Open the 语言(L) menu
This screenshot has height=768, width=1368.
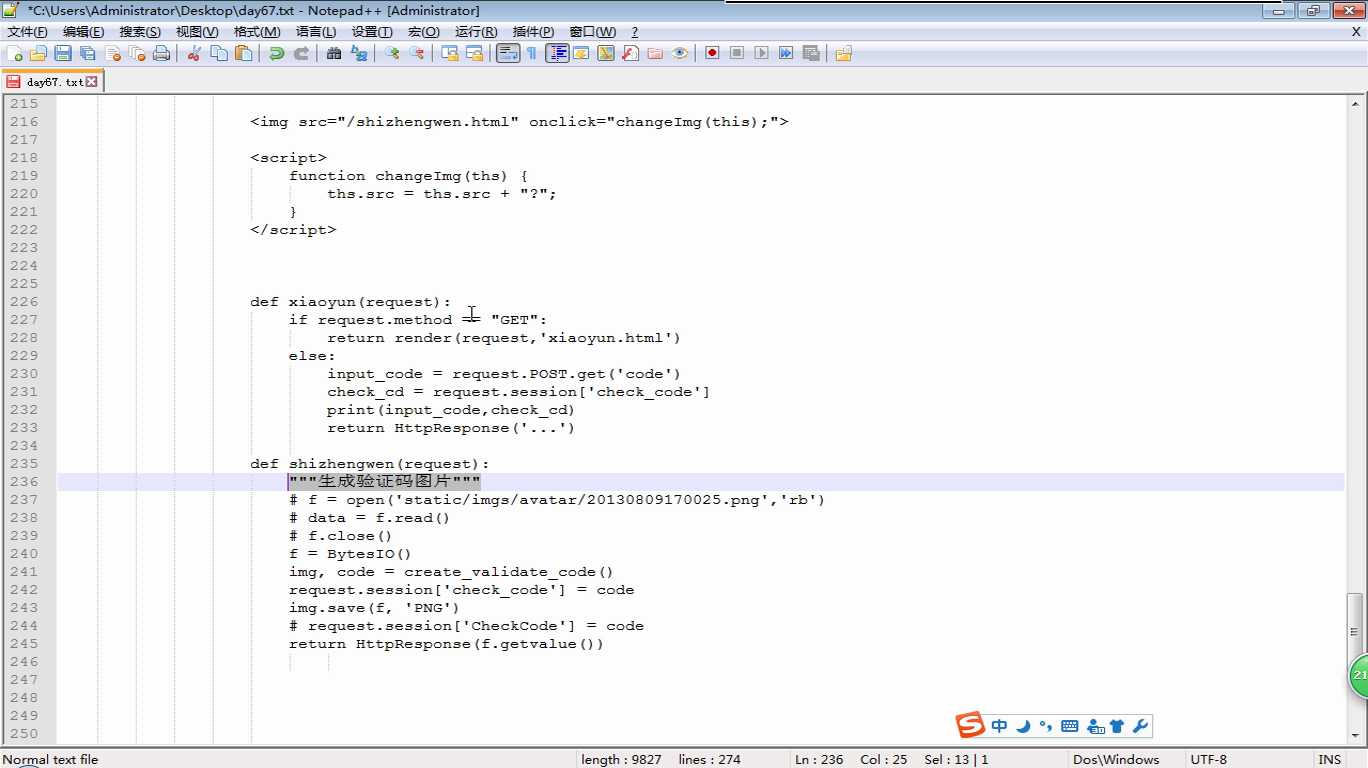click(316, 32)
